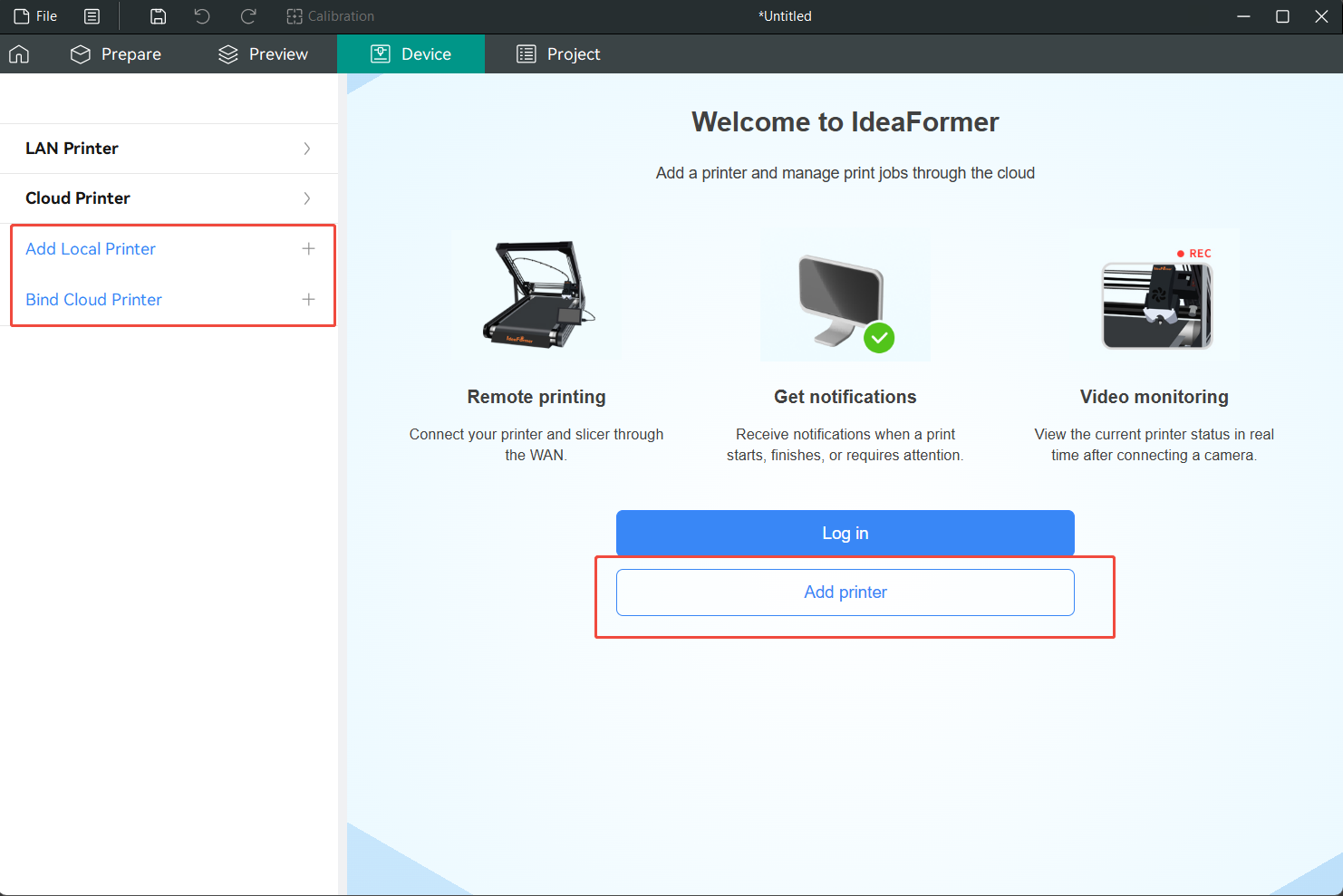The image size is (1343, 896).
Task: Switch to the Preview tab
Action: click(263, 54)
